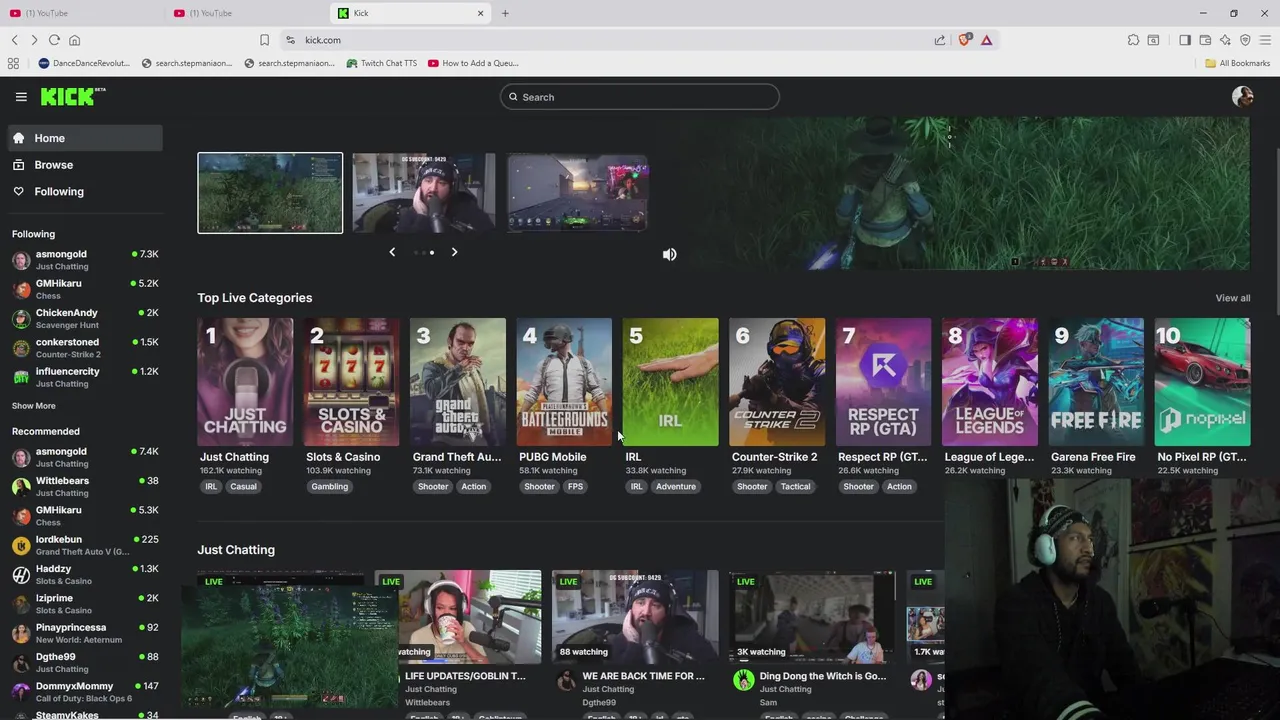The width and height of the screenshot is (1280, 720).
Task: Open IRL category card
Action: point(670,382)
